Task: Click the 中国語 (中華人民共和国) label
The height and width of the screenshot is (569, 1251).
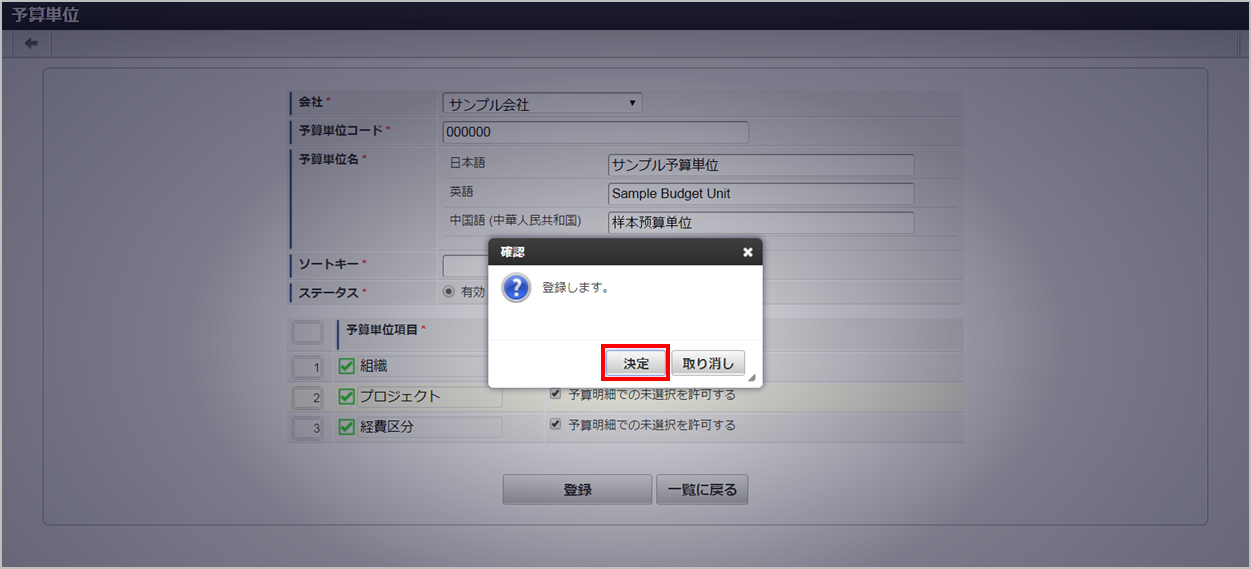Action: pos(515,220)
